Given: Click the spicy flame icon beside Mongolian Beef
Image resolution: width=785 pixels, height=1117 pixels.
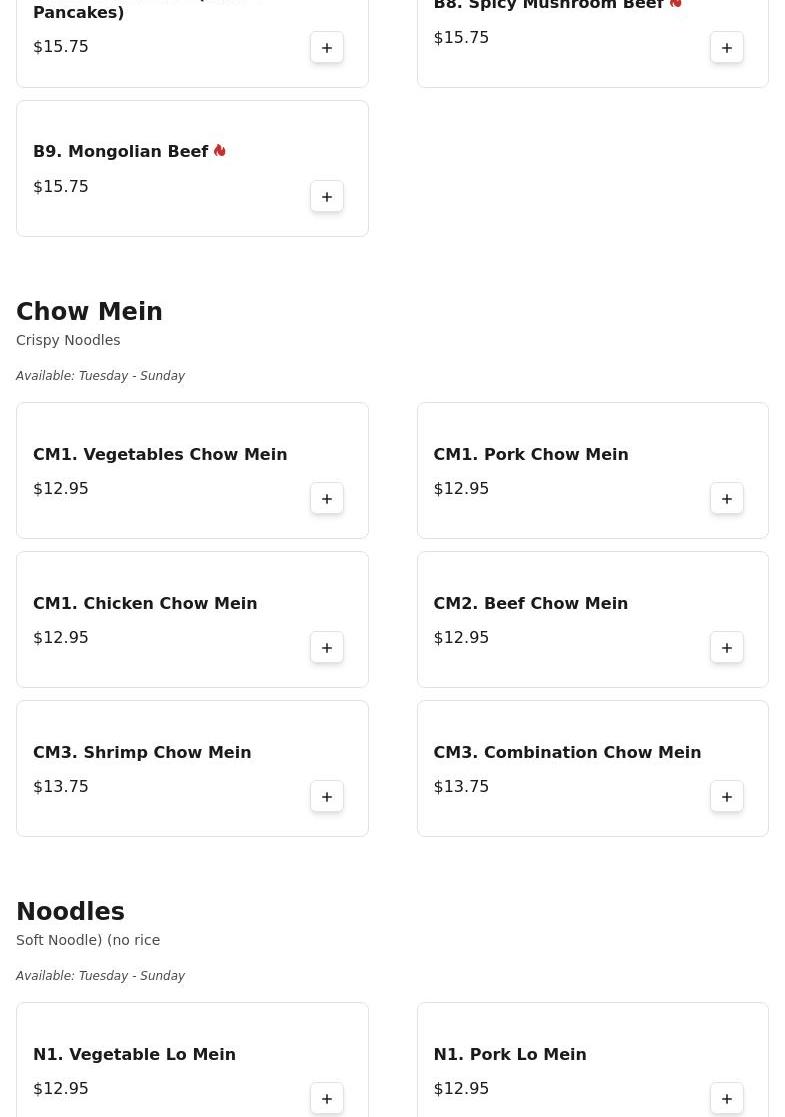Looking at the screenshot, I should 220,151.
